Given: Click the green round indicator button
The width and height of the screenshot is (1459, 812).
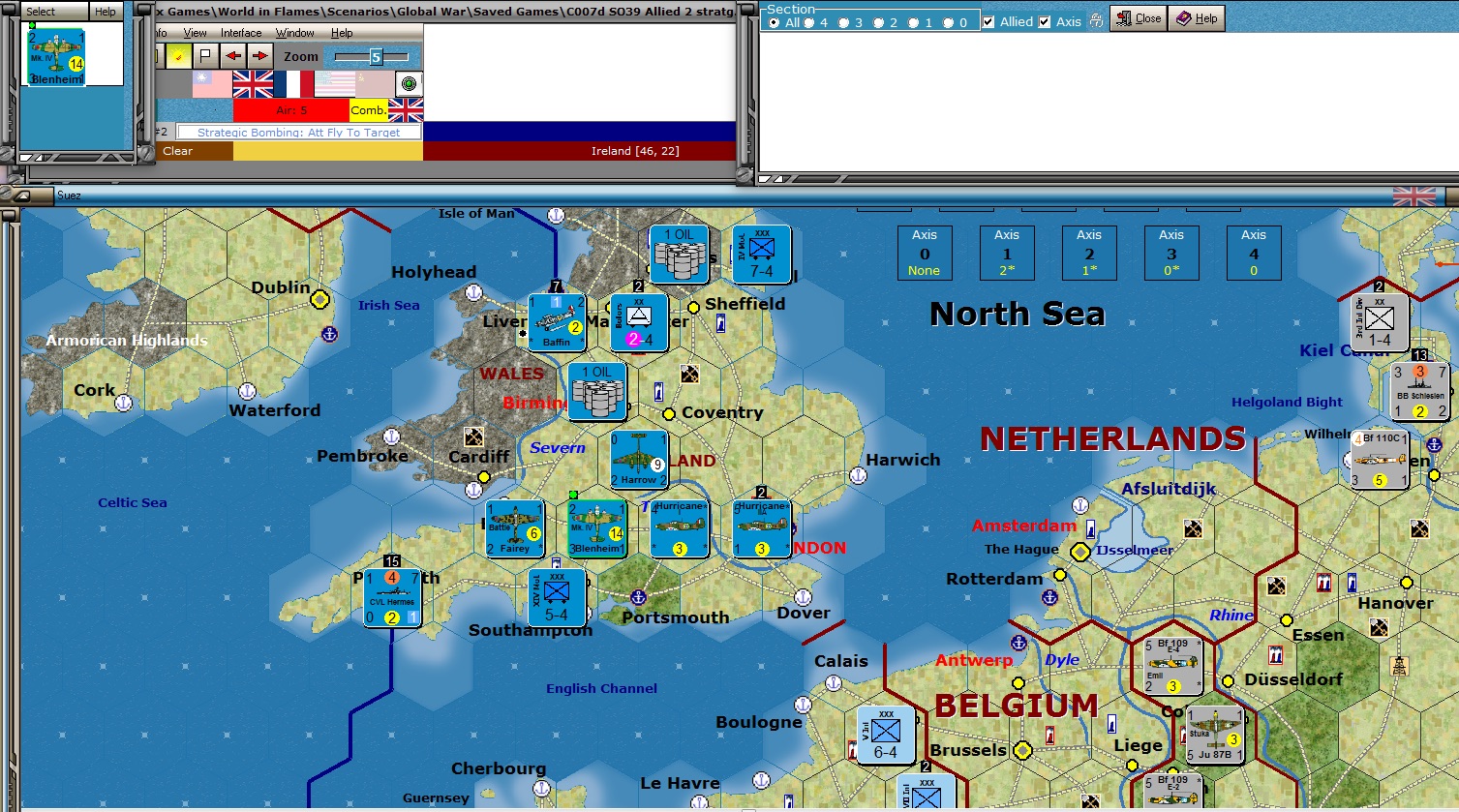Looking at the screenshot, I should (409, 84).
